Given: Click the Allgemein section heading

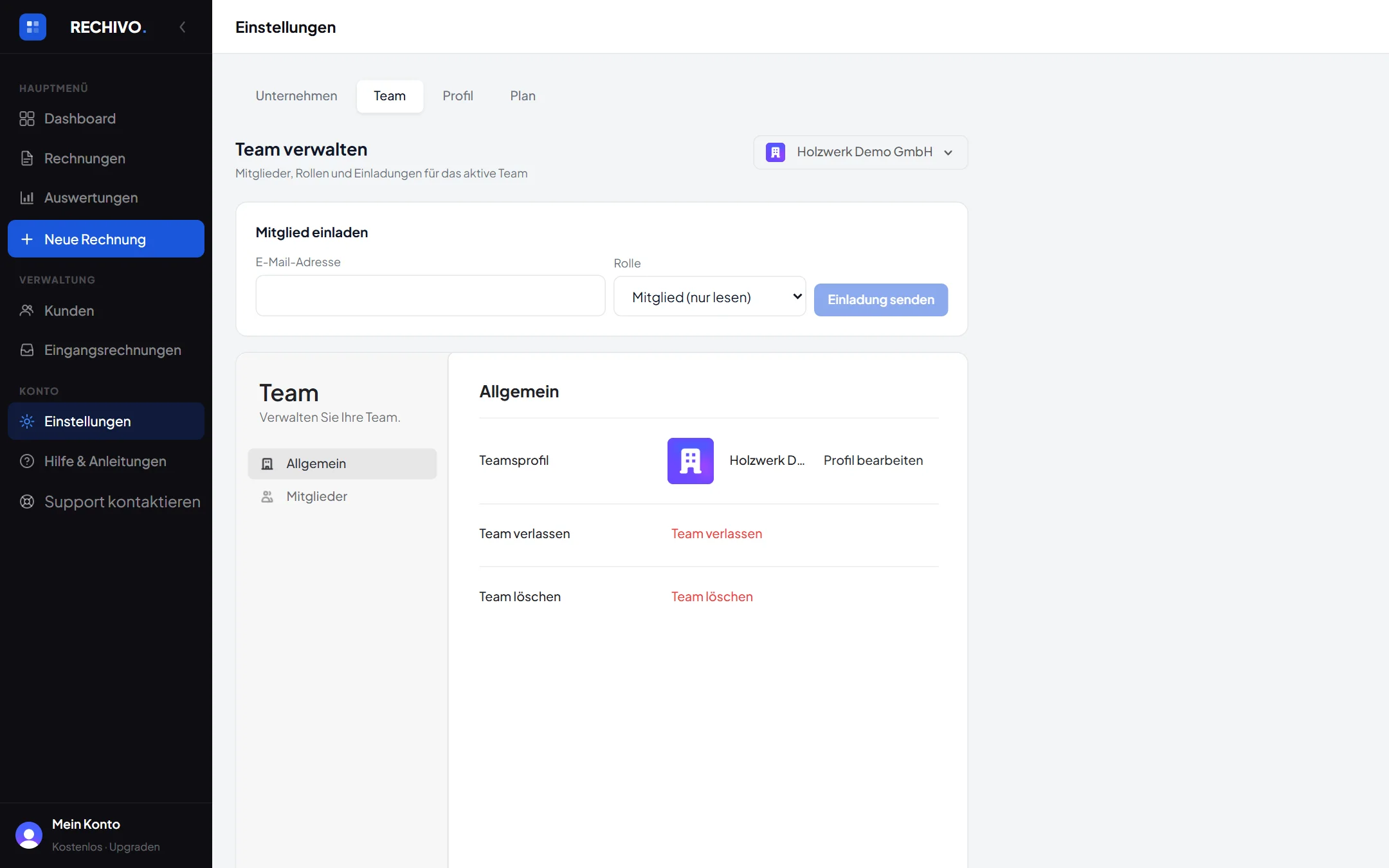Looking at the screenshot, I should point(519,392).
